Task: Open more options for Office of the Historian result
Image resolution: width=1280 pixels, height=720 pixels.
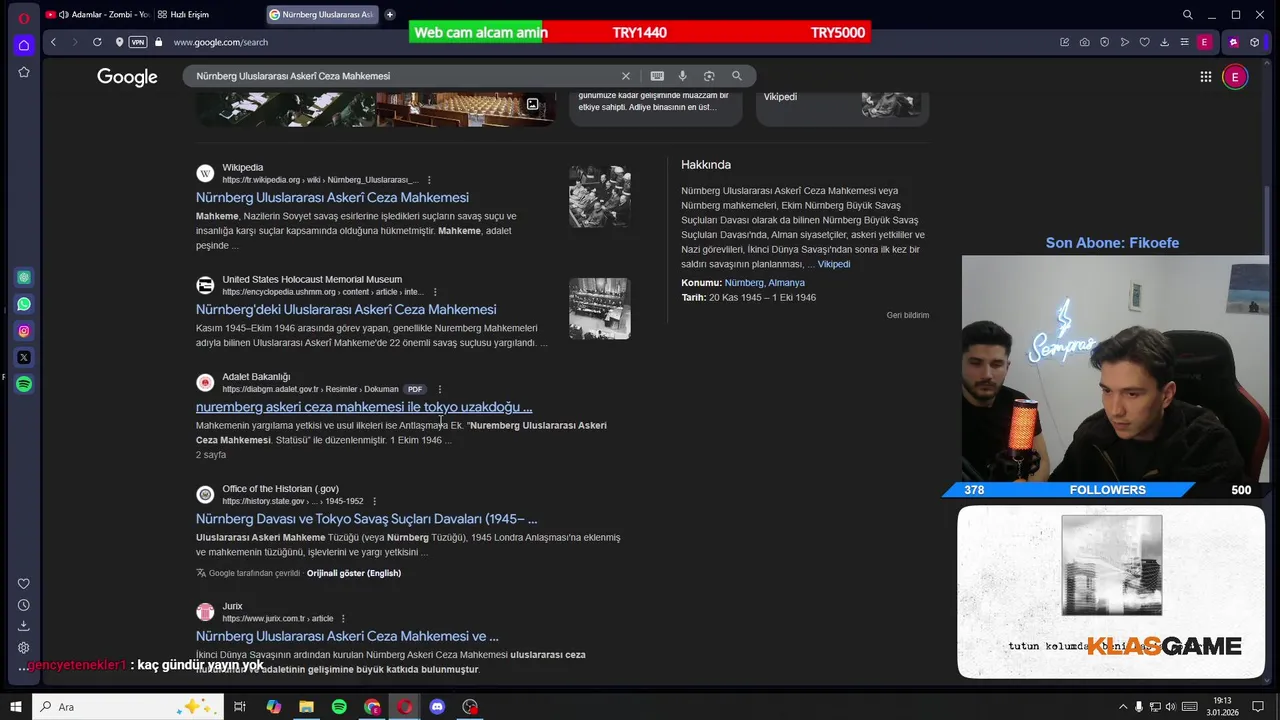Action: (x=374, y=501)
